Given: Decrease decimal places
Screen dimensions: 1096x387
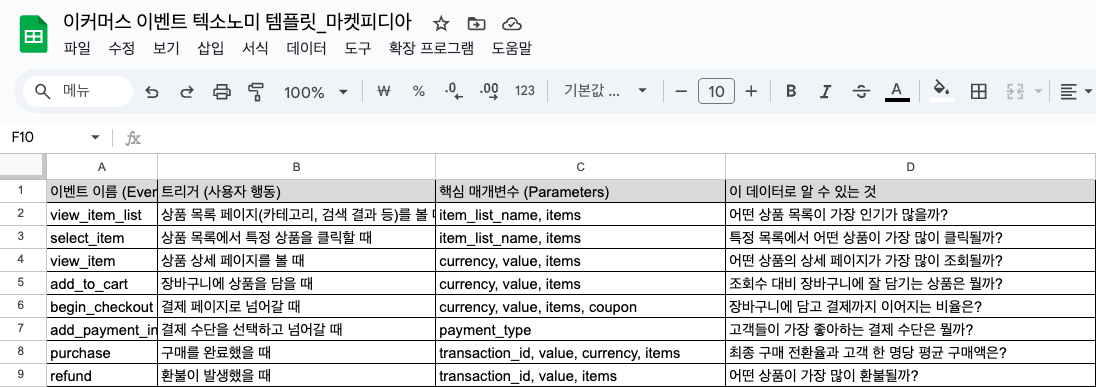Looking at the screenshot, I should click(x=454, y=91).
